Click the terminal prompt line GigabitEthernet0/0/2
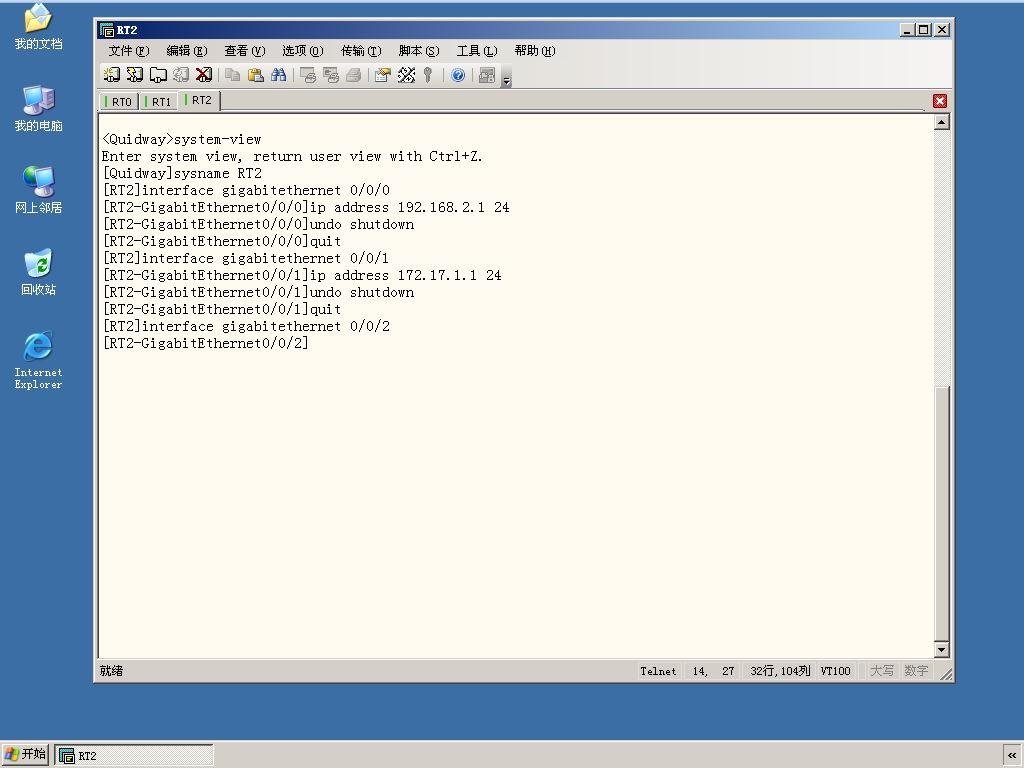 (x=205, y=343)
